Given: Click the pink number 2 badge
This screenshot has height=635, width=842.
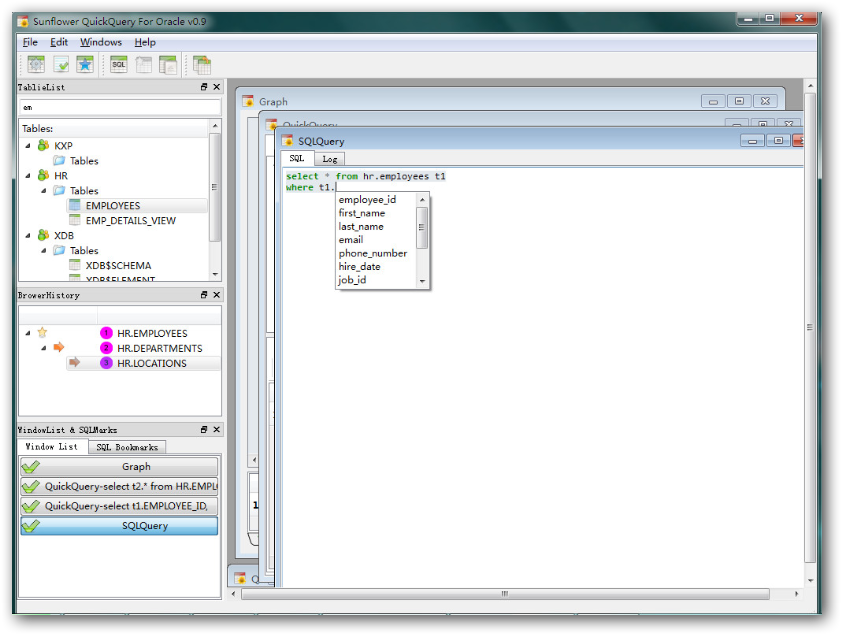Looking at the screenshot, I should [106, 348].
